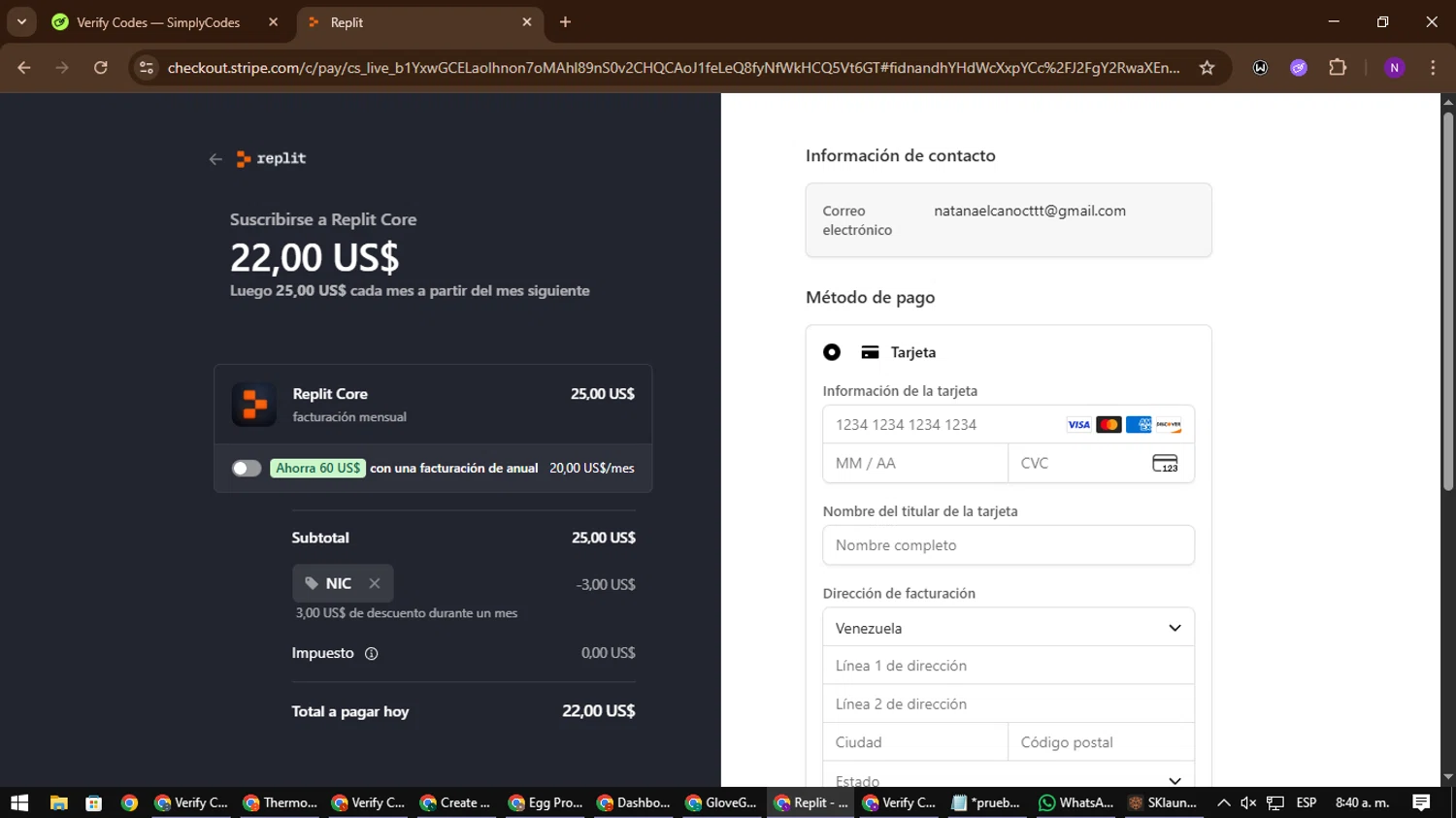Click the Ciudad input field
This screenshot has width=1456, height=818.
(x=915, y=742)
